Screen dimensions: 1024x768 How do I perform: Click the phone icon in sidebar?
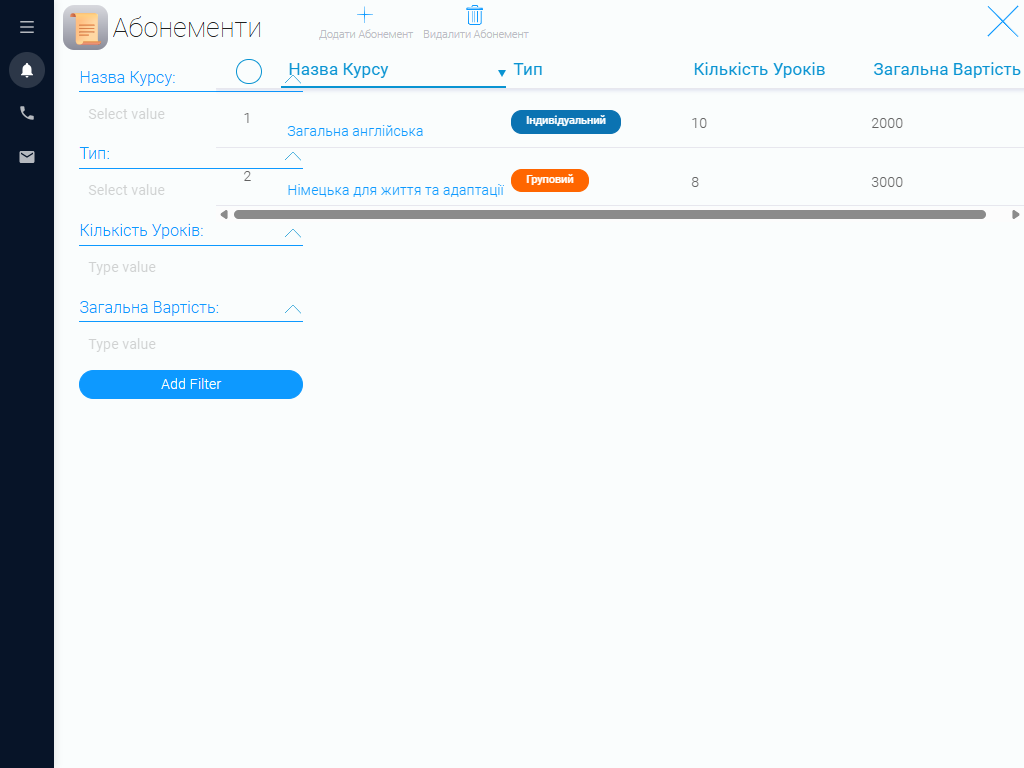(27, 113)
